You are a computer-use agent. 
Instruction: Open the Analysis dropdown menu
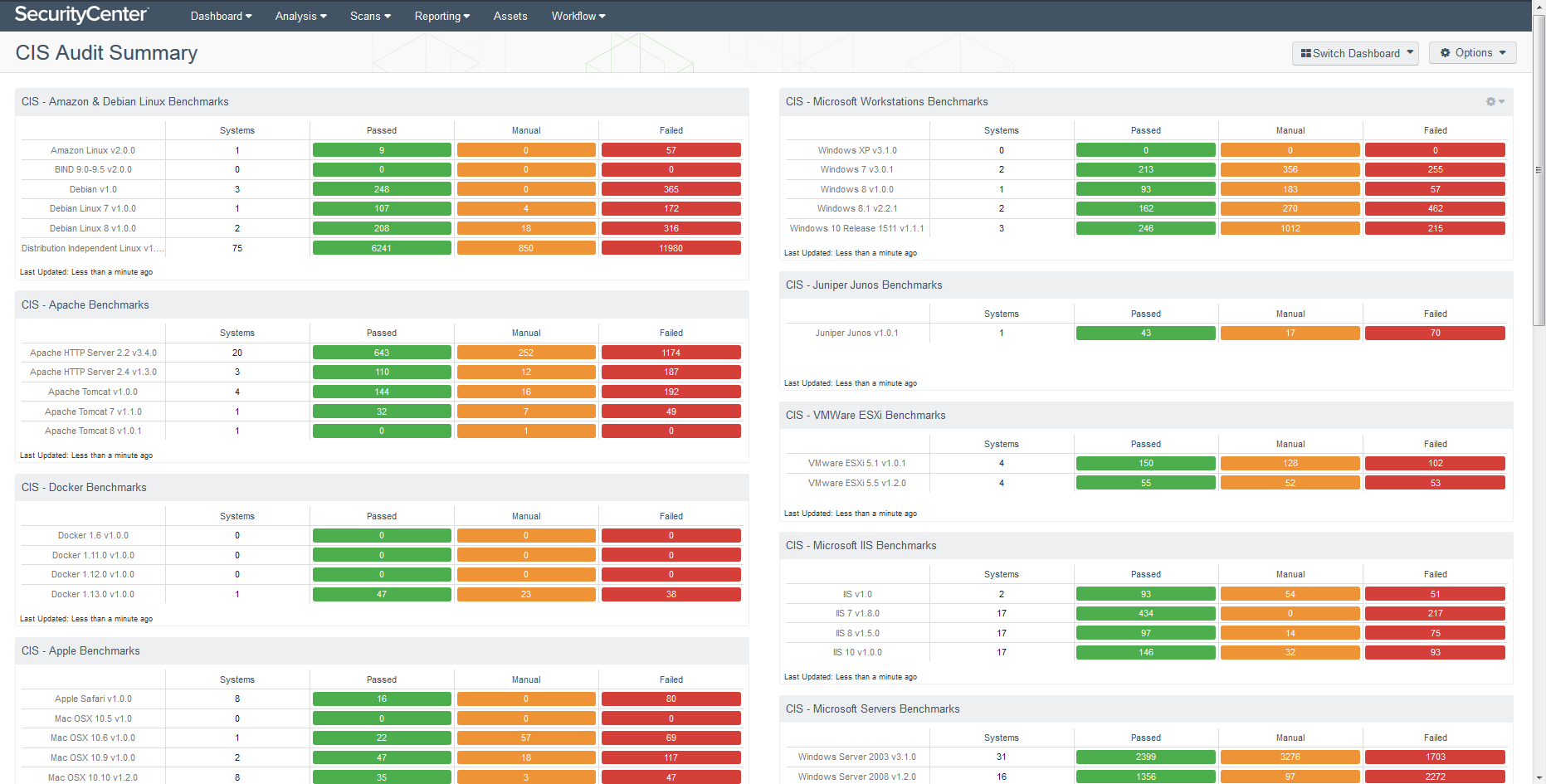click(x=300, y=16)
